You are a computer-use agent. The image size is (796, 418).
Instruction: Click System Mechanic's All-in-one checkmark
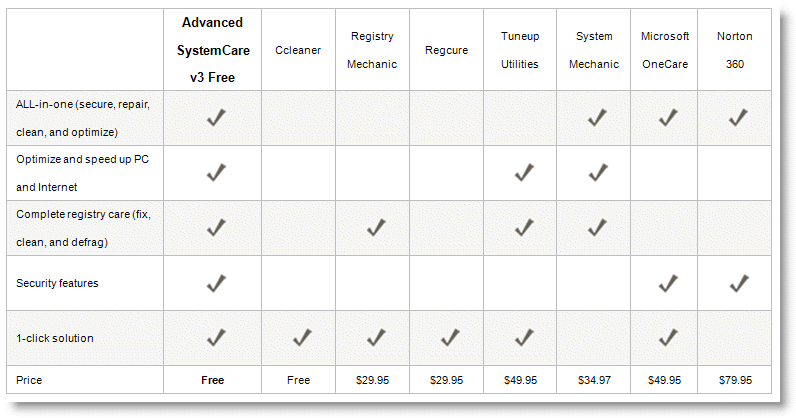tap(597, 118)
